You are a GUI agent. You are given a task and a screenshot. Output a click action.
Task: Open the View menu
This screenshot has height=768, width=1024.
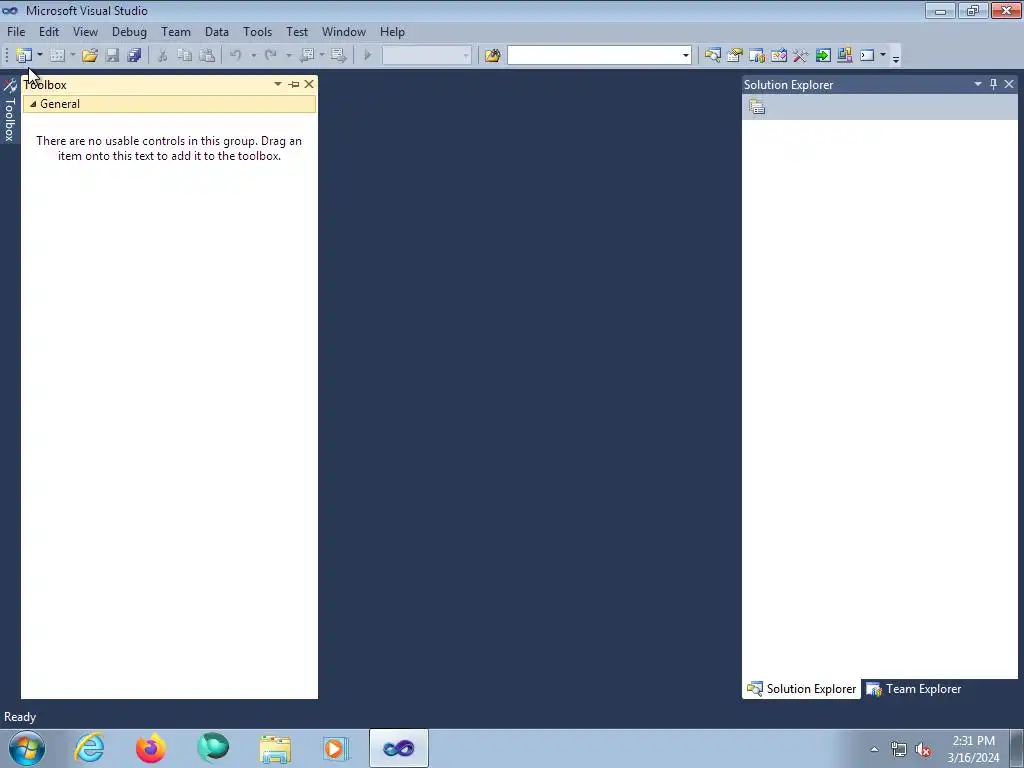86,31
